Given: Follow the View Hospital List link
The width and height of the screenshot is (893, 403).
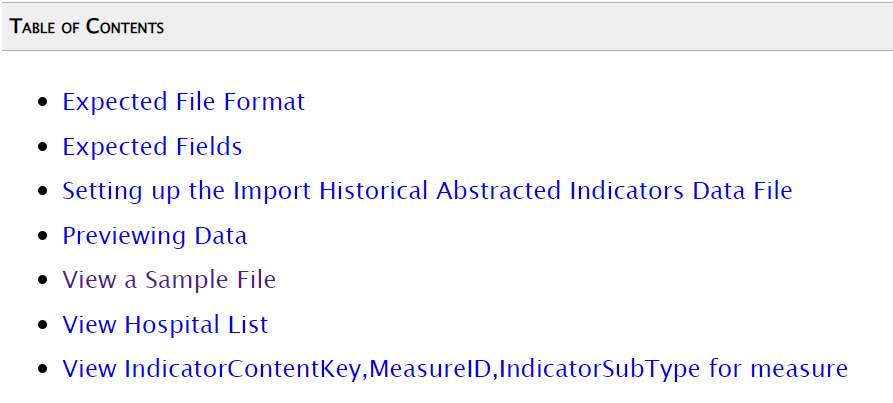Looking at the screenshot, I should (x=165, y=324).
